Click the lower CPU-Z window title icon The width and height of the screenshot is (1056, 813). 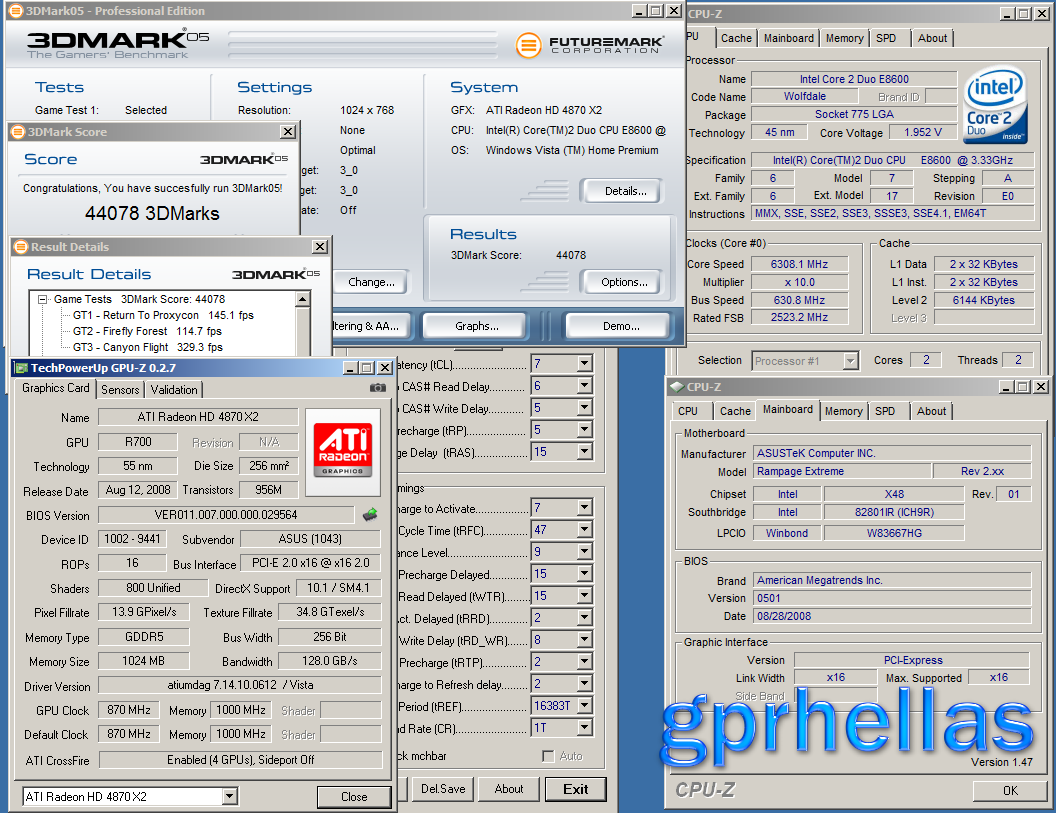coord(677,387)
